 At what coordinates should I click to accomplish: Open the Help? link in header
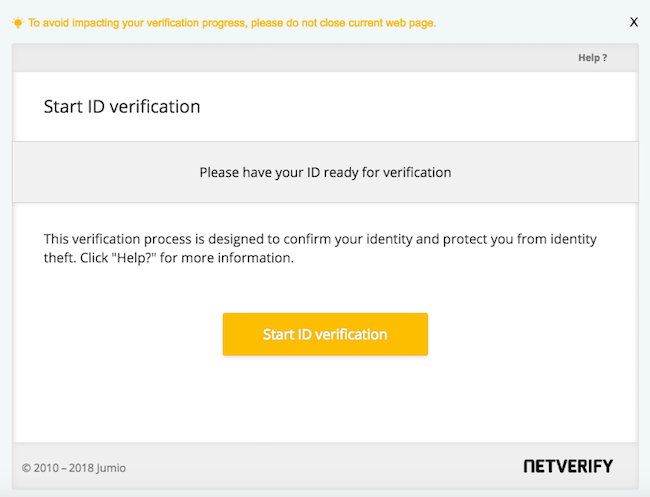[592, 58]
